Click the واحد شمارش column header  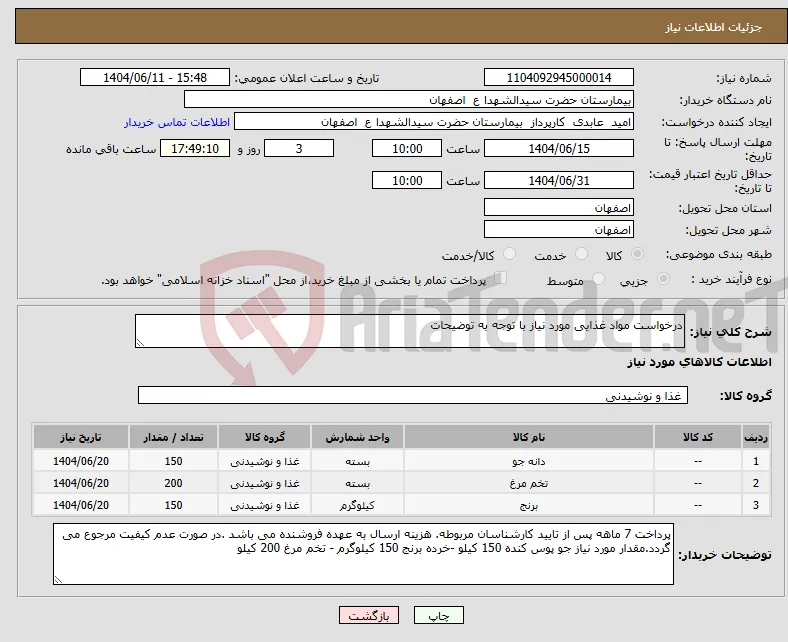pos(357,437)
